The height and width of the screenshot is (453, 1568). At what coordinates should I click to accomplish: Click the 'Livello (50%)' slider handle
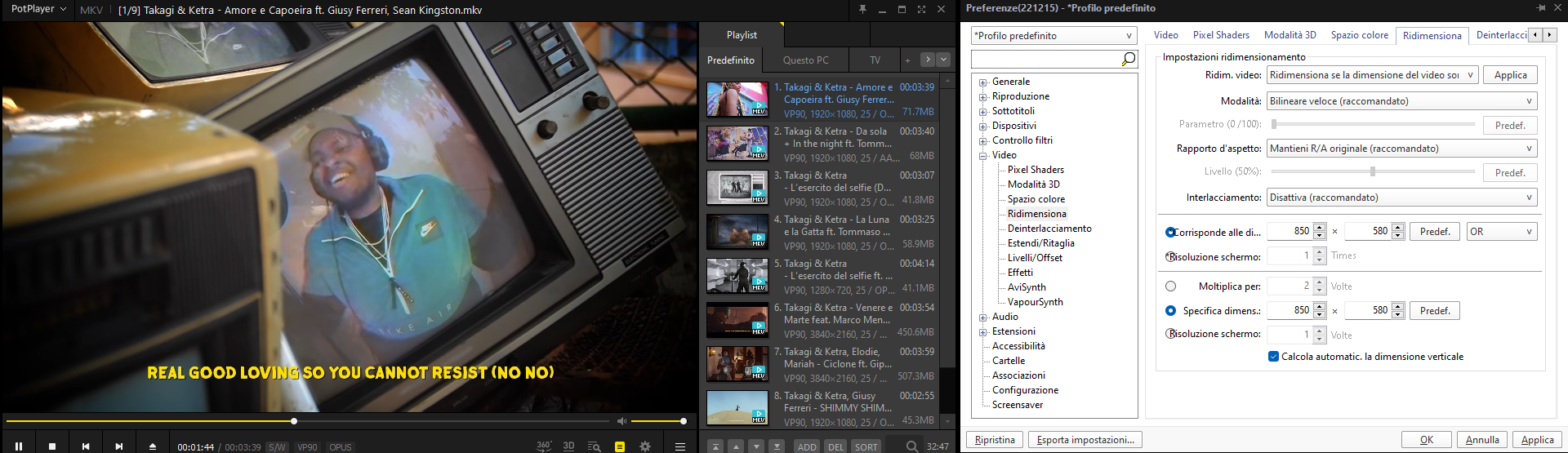tap(1373, 171)
